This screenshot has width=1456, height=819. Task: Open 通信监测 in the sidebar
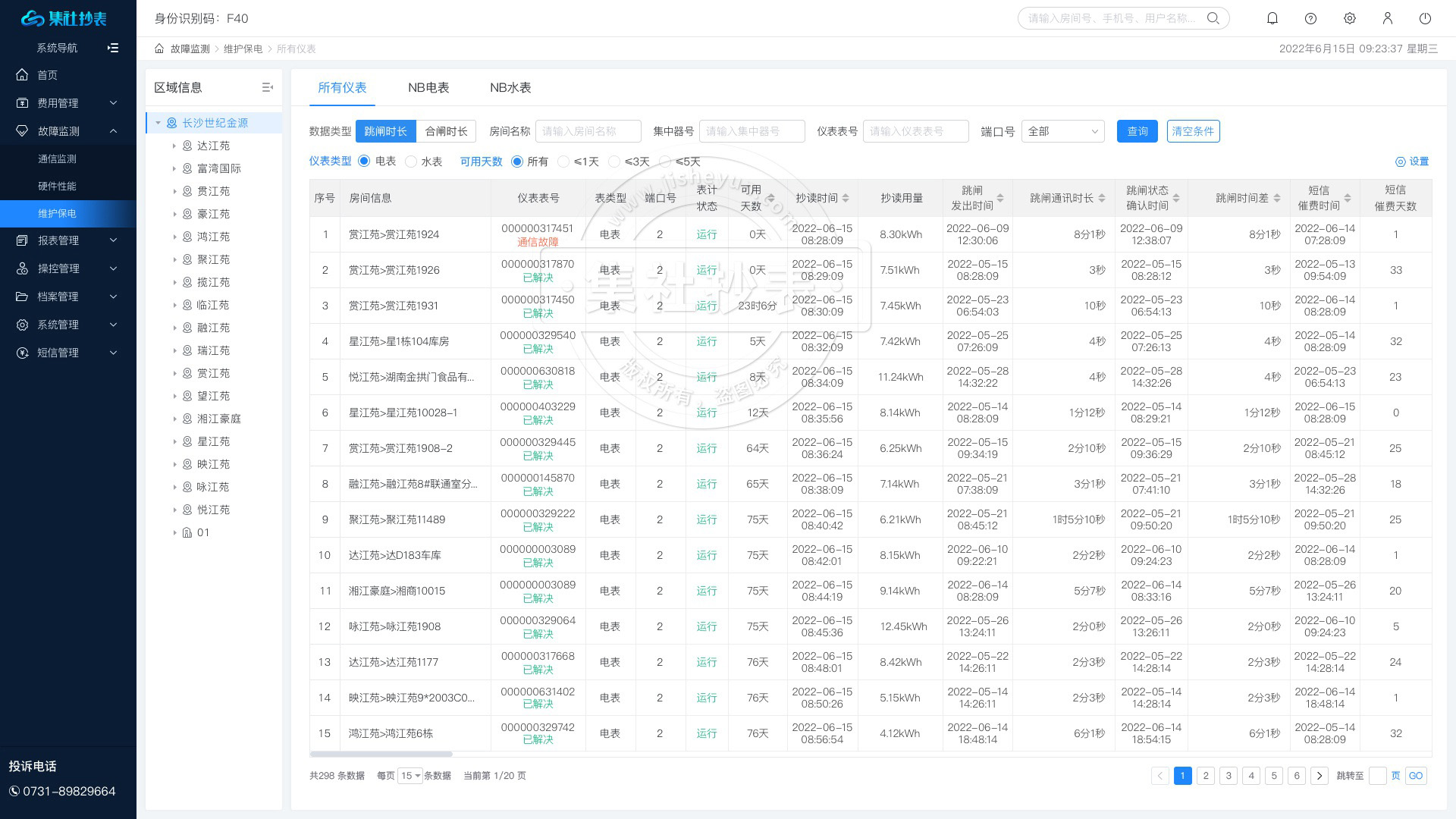pos(57,158)
